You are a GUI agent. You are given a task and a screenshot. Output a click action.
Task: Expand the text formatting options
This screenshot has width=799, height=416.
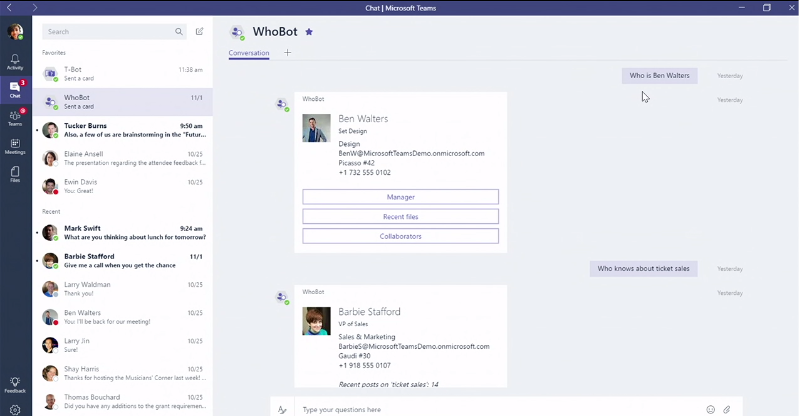click(x=283, y=409)
